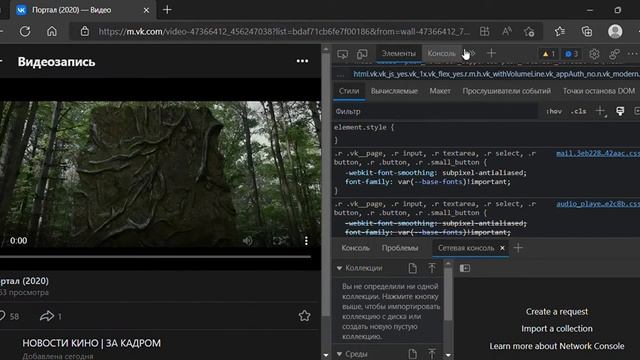Open video page three-dots menu
Viewport: 640px width, 360px height.
pos(302,61)
